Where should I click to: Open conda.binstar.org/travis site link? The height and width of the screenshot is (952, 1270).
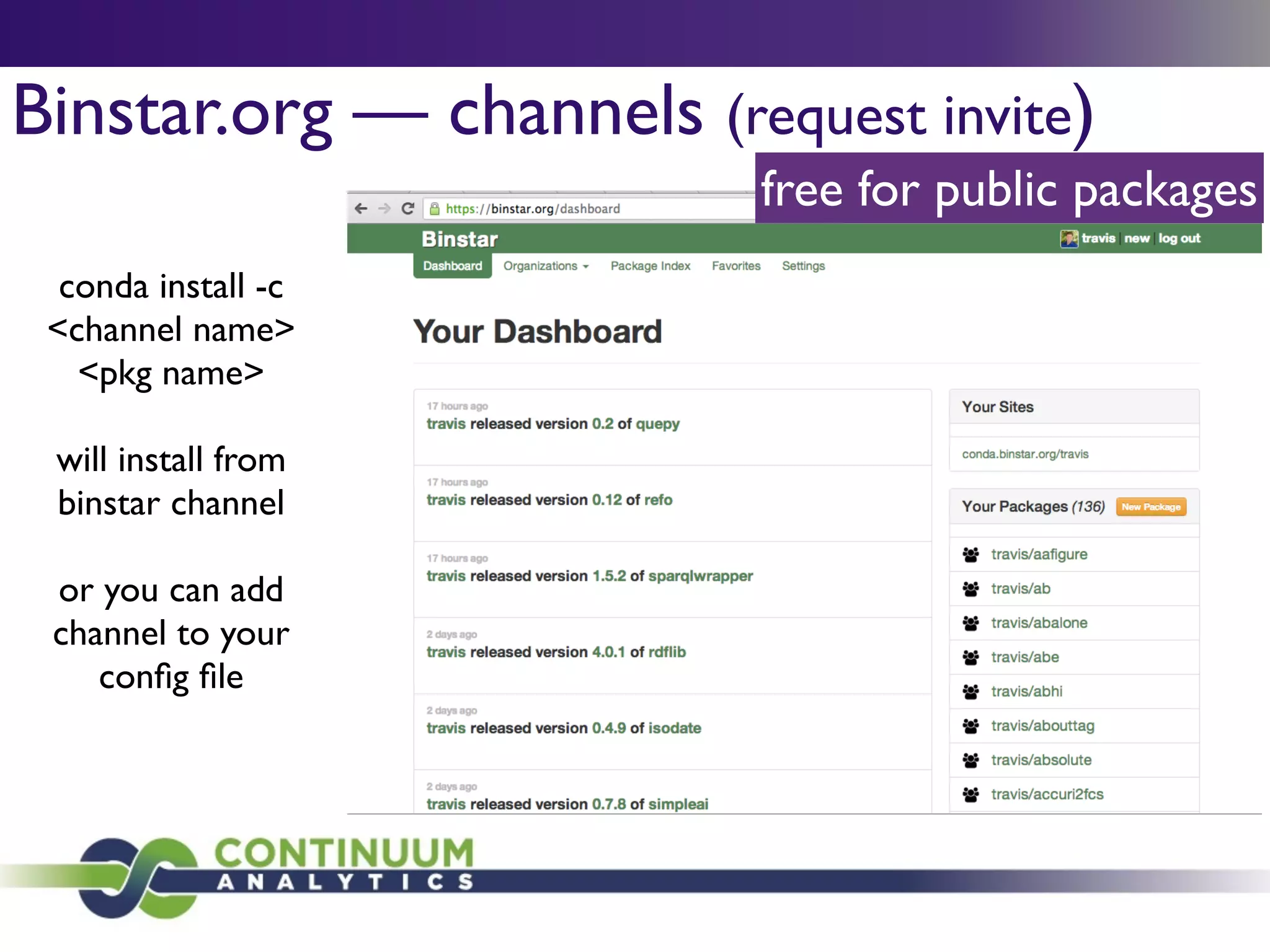click(1025, 454)
